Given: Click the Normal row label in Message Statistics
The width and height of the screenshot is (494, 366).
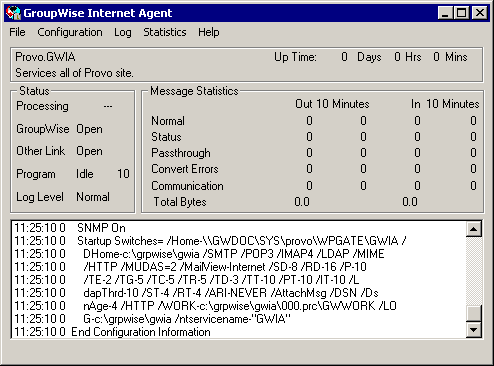Looking at the screenshot, I should click(168, 121).
